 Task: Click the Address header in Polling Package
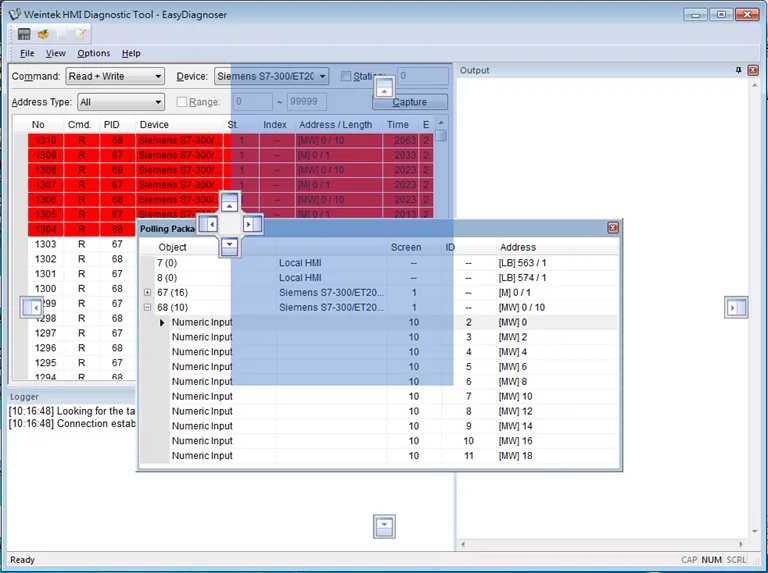coord(518,247)
